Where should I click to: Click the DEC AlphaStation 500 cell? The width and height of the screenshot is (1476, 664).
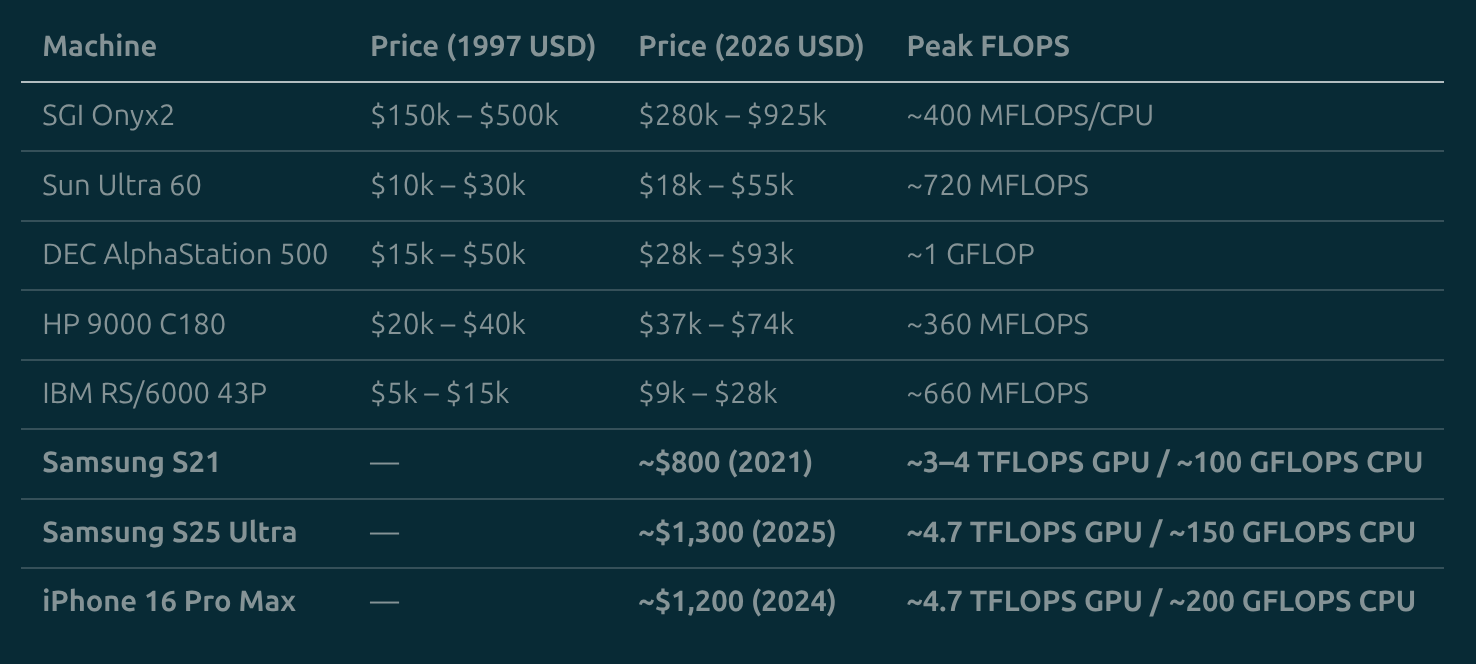pos(185,254)
